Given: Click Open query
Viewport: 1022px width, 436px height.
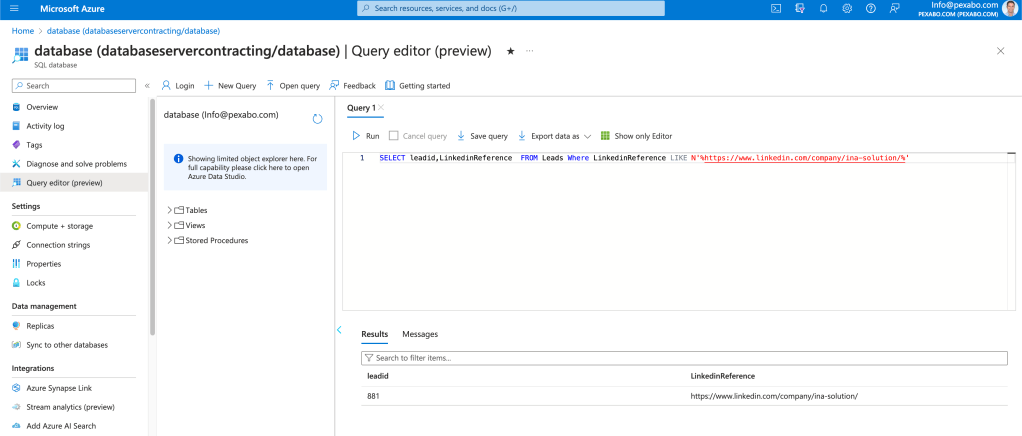Looking at the screenshot, I should tap(293, 85).
